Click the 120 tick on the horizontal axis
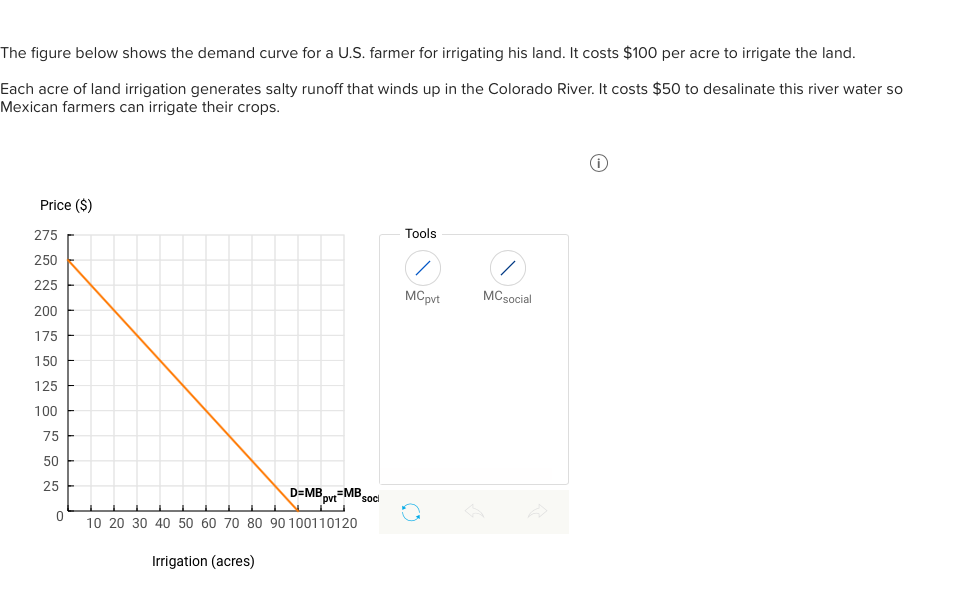 [344, 510]
